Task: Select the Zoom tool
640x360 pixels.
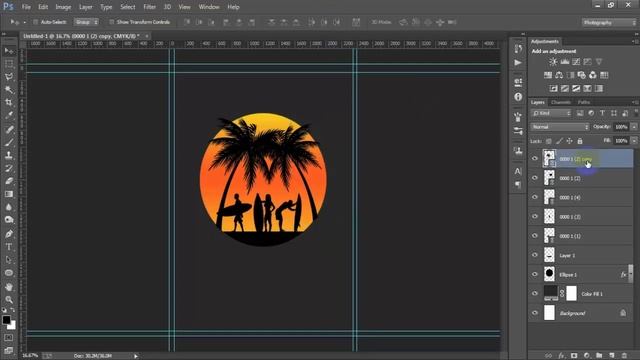Action: coord(9,300)
